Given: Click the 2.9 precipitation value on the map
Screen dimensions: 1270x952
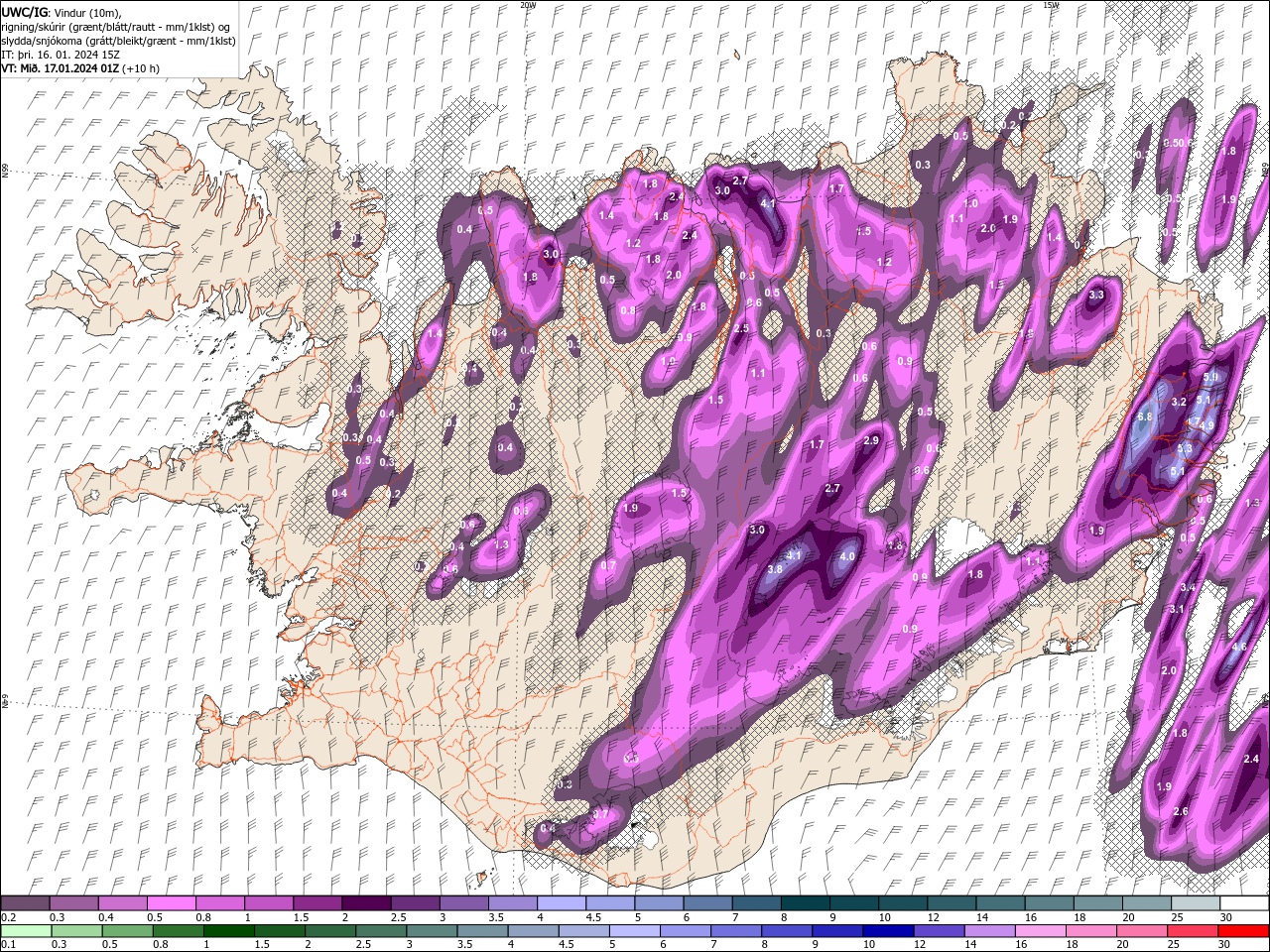Looking at the screenshot, I should point(871,439).
